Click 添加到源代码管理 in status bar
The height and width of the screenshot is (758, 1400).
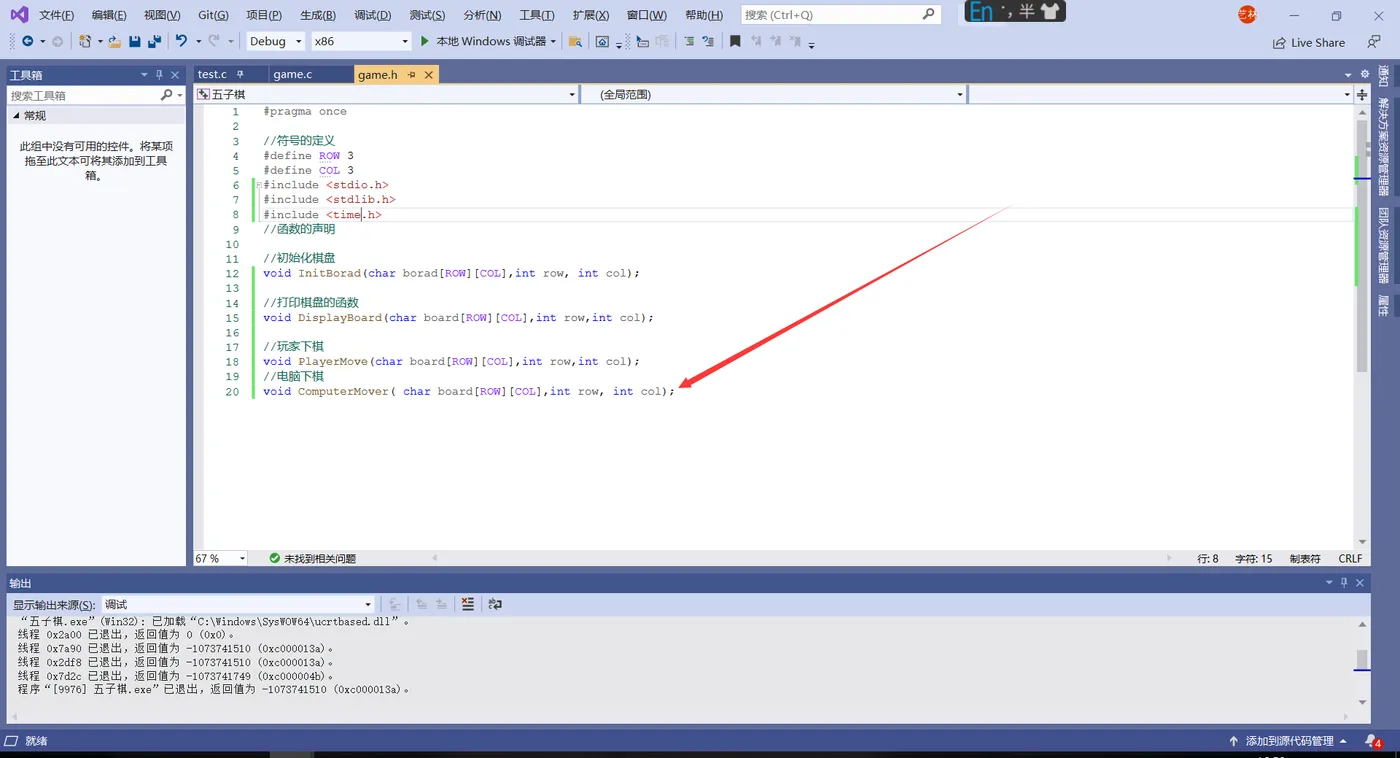coord(1289,741)
